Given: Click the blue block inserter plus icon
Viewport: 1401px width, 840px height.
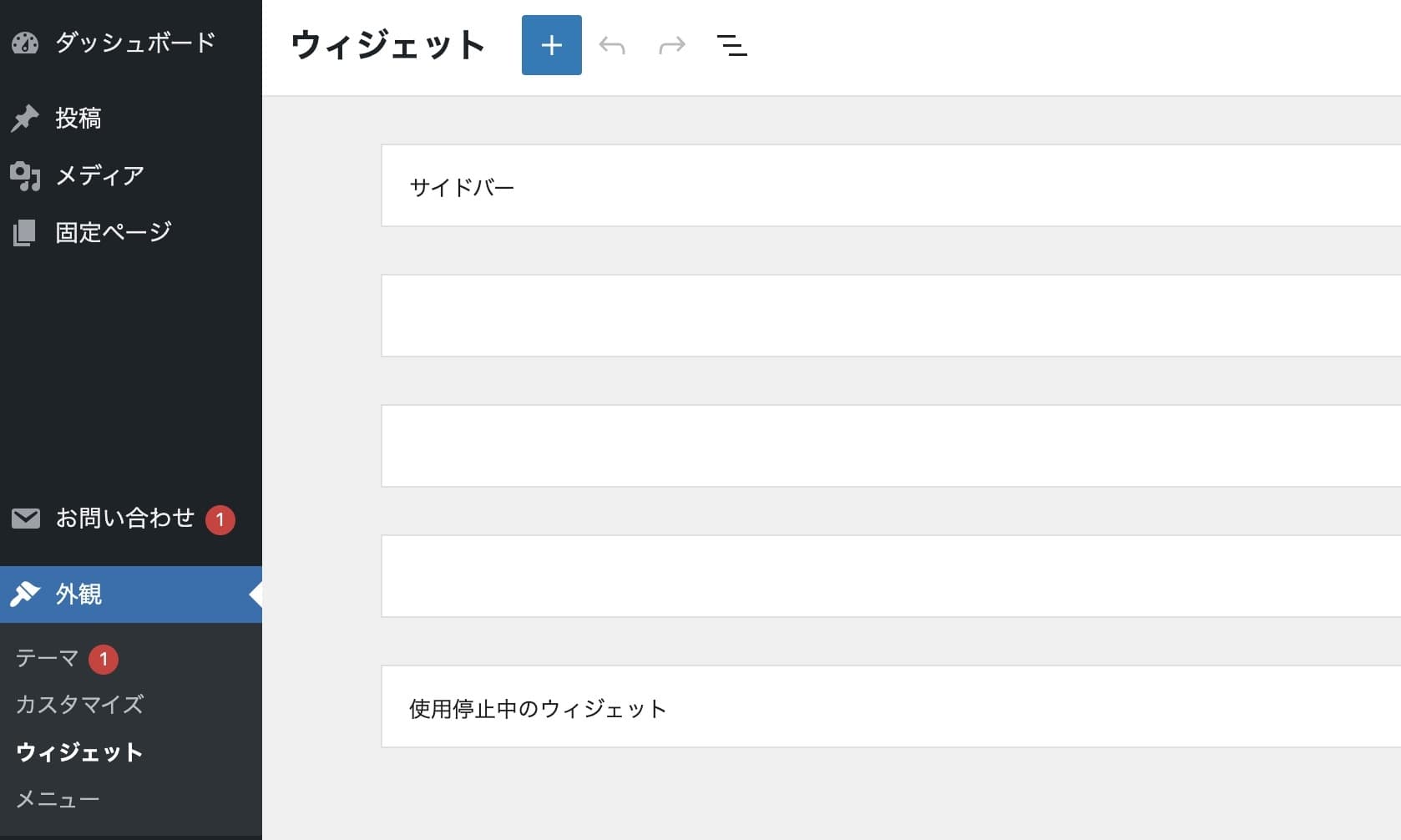Looking at the screenshot, I should (551, 45).
